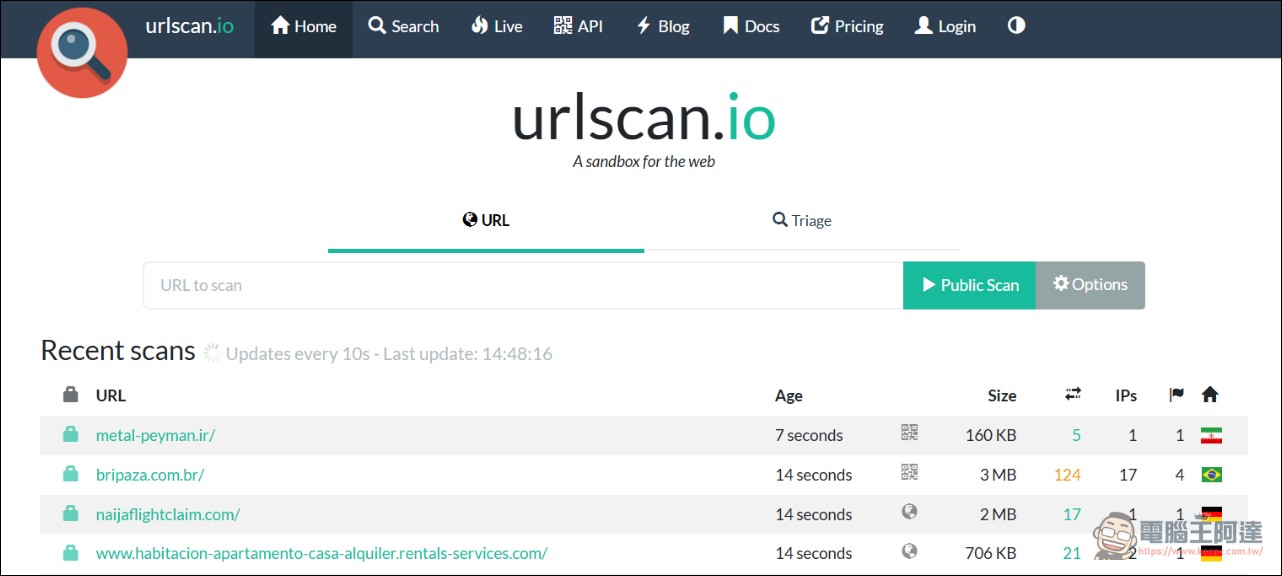Click 3 MB size value
Image resolution: width=1282 pixels, height=576 pixels.
tap(998, 475)
